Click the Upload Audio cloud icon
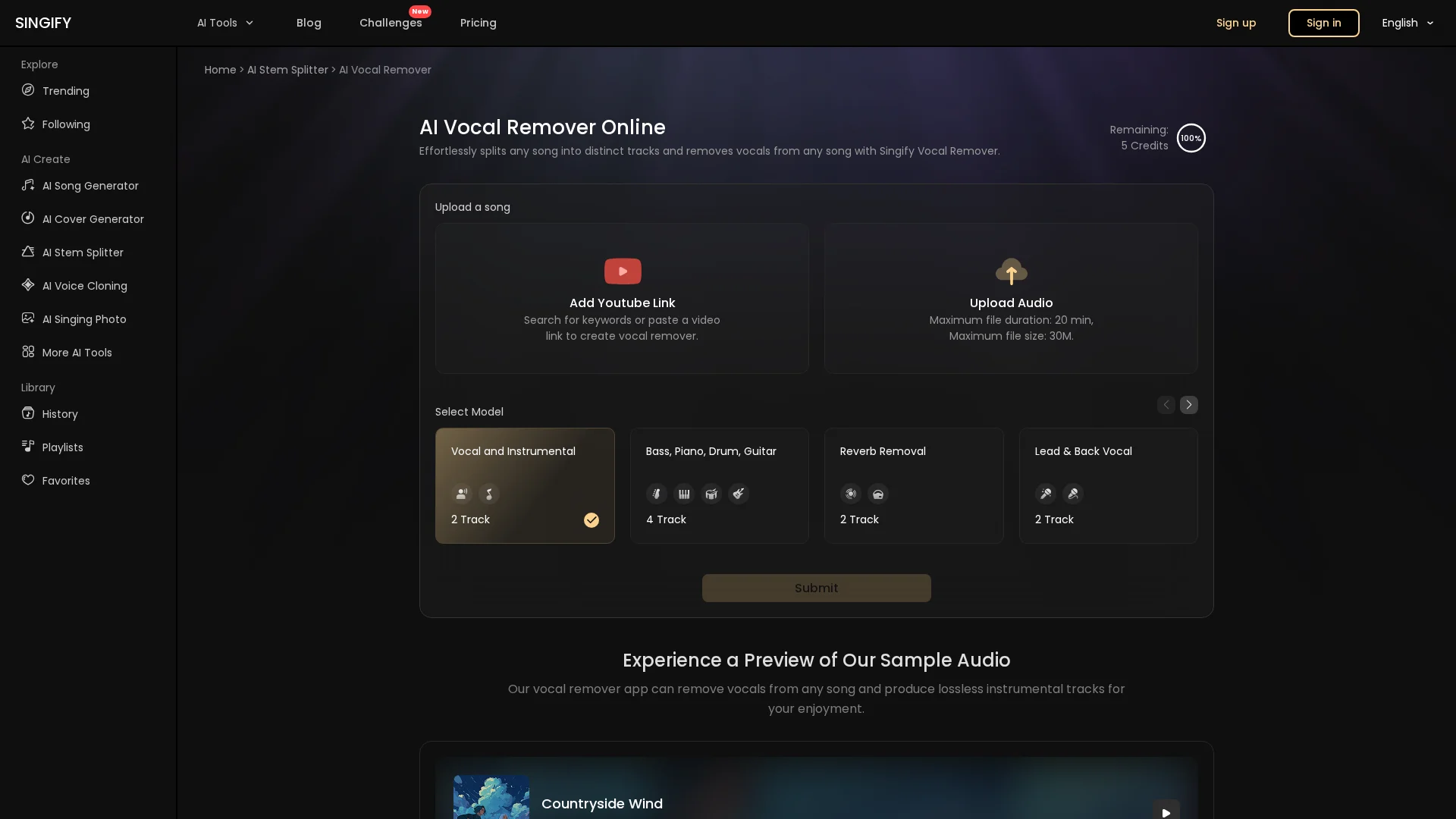1456x819 pixels. (x=1011, y=271)
